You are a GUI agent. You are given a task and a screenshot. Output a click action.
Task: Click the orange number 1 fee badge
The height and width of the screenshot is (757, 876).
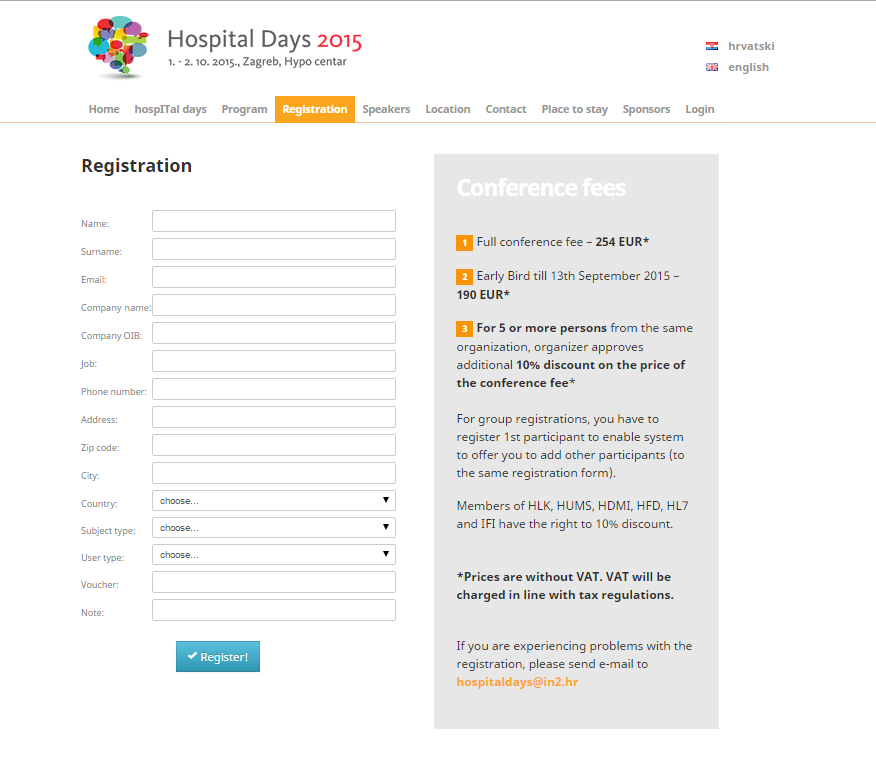click(x=464, y=243)
